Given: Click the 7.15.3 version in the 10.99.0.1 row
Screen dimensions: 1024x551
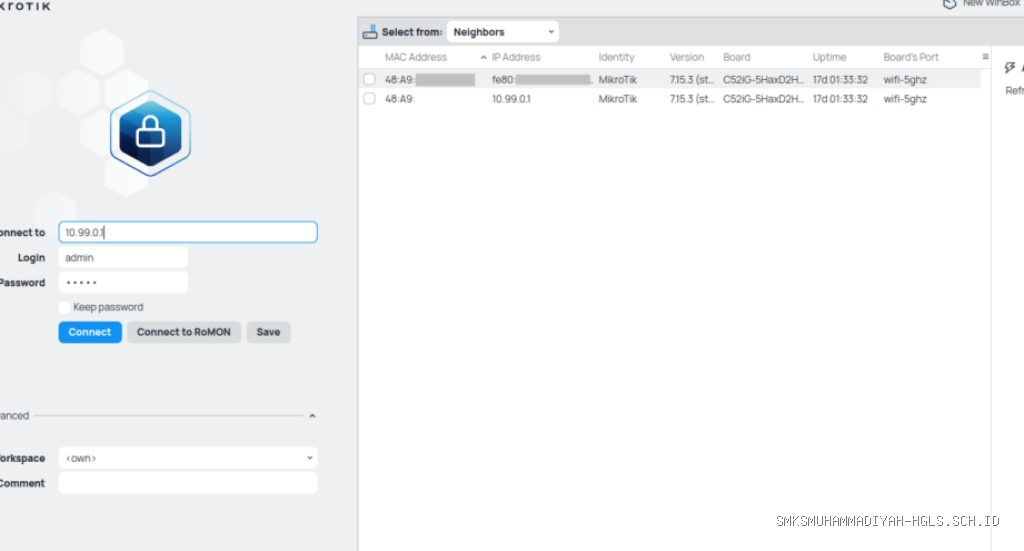Looking at the screenshot, I should tap(692, 99).
